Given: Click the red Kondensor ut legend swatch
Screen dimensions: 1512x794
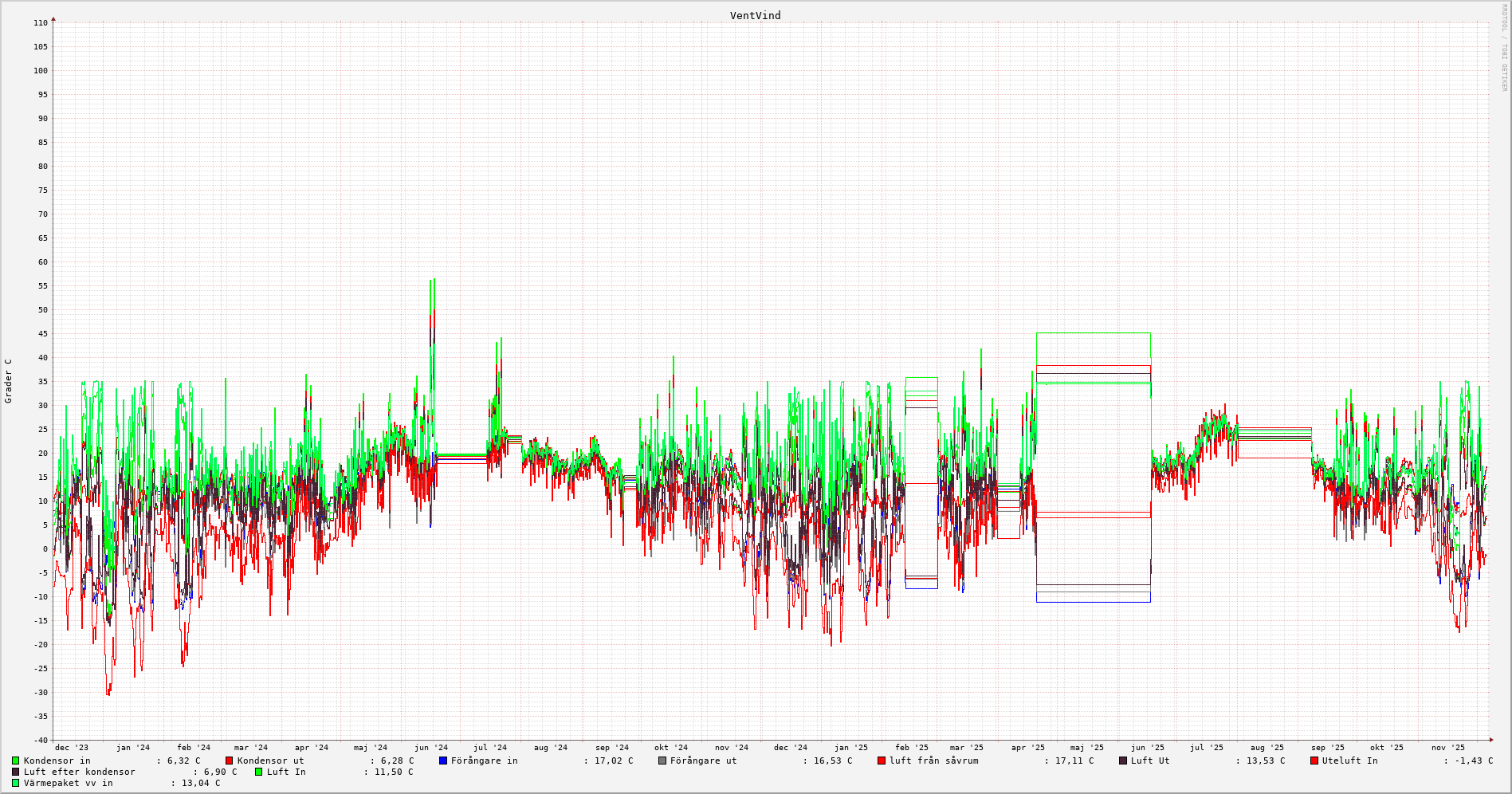Looking at the screenshot, I should 230,761.
